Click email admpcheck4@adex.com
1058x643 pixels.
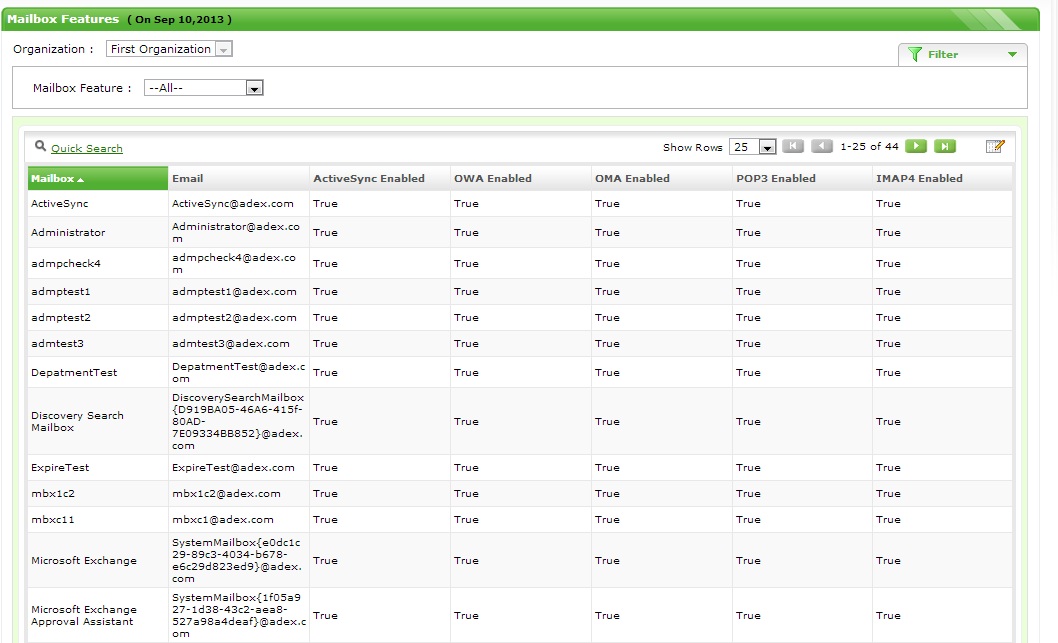click(x=233, y=263)
